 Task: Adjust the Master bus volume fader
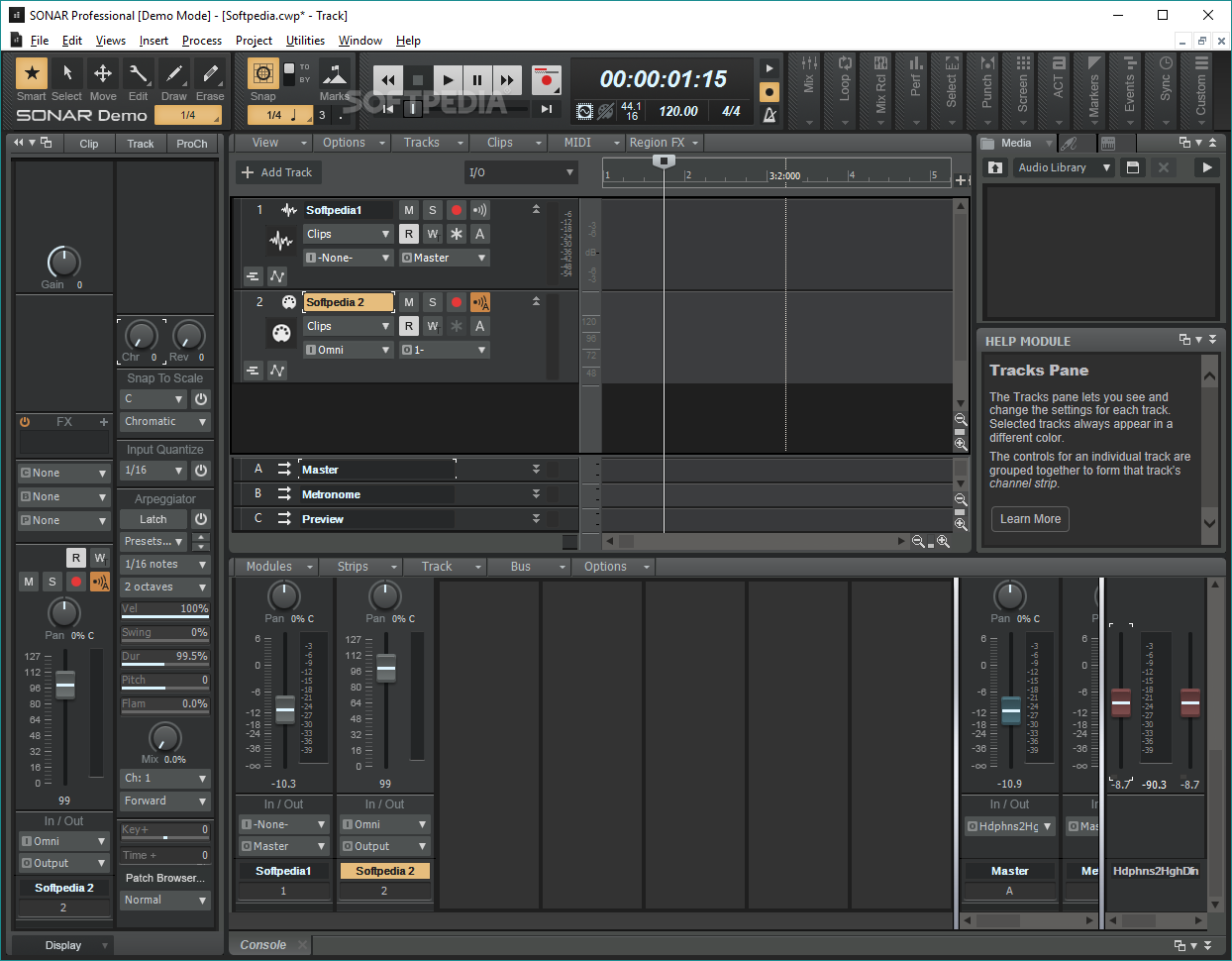coord(1010,709)
